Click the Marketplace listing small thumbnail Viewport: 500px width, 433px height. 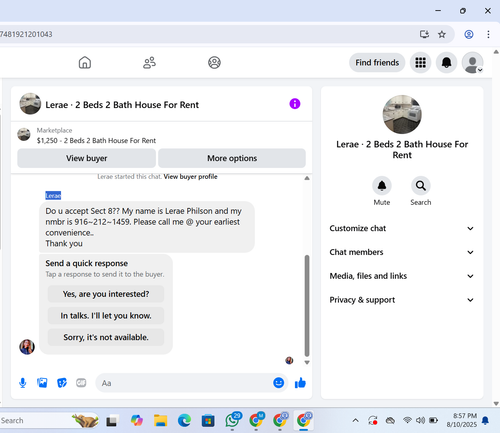pyautogui.click(x=24, y=134)
